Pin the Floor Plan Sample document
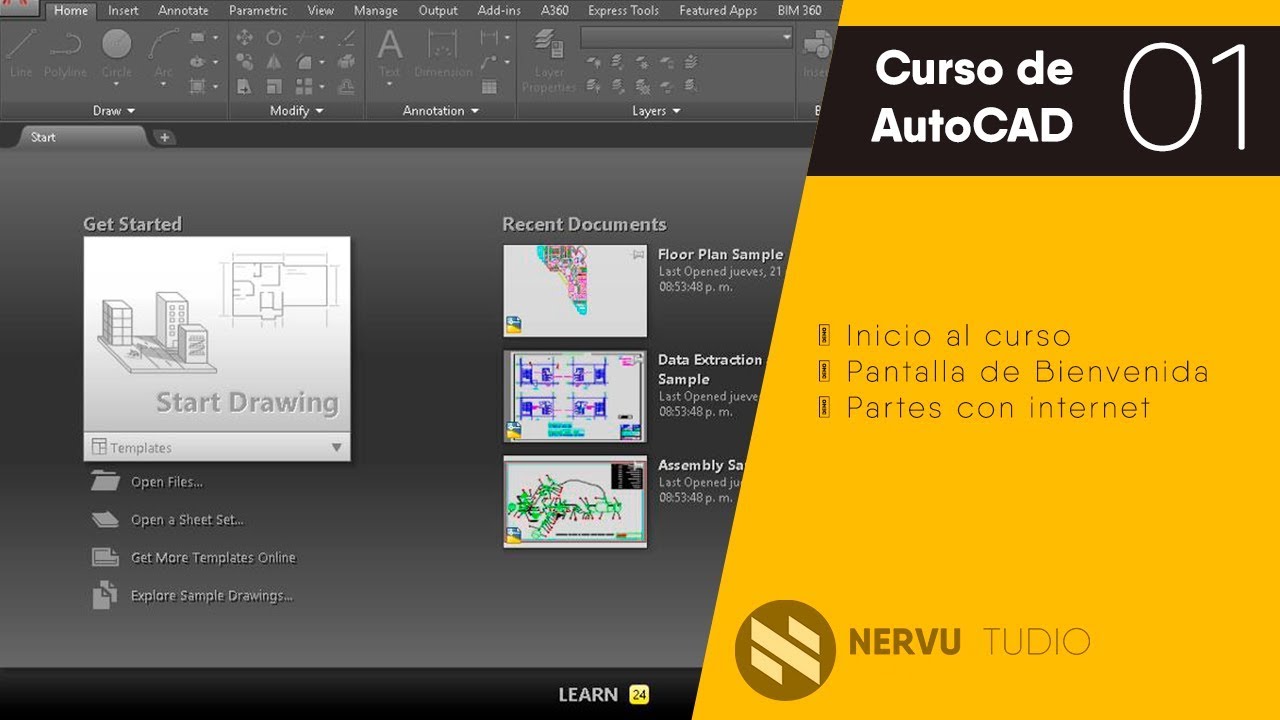1280x720 pixels. 638,255
